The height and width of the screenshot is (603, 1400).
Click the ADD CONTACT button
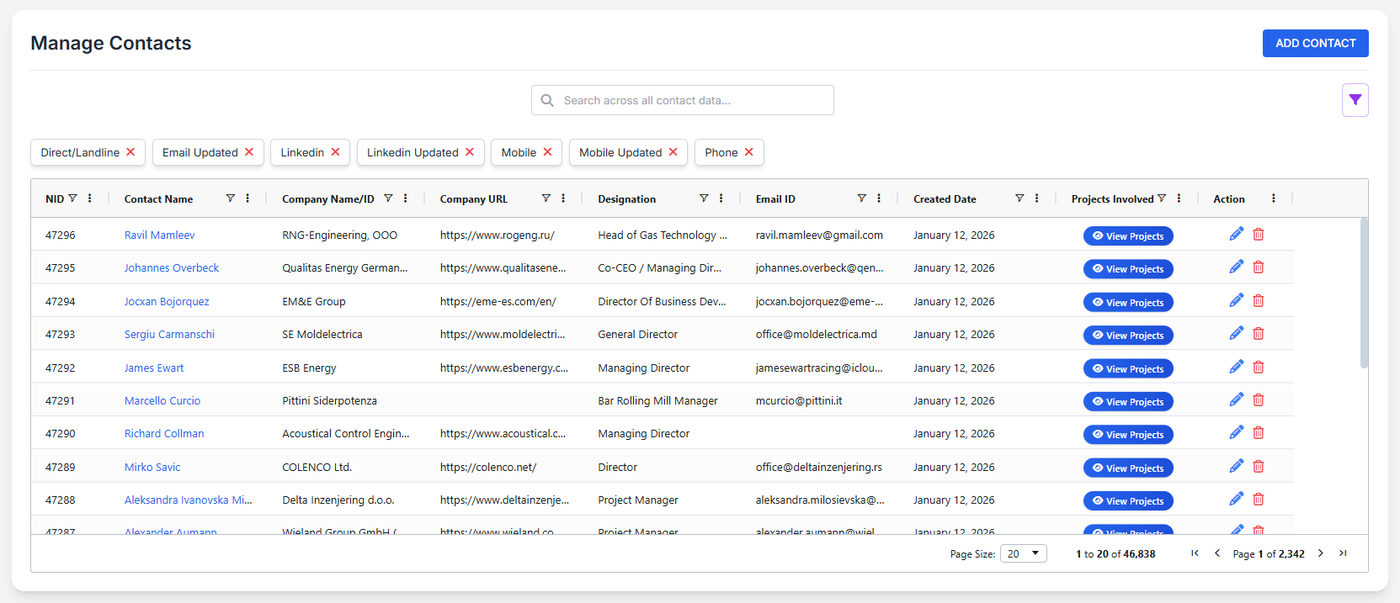pyautogui.click(x=1315, y=43)
